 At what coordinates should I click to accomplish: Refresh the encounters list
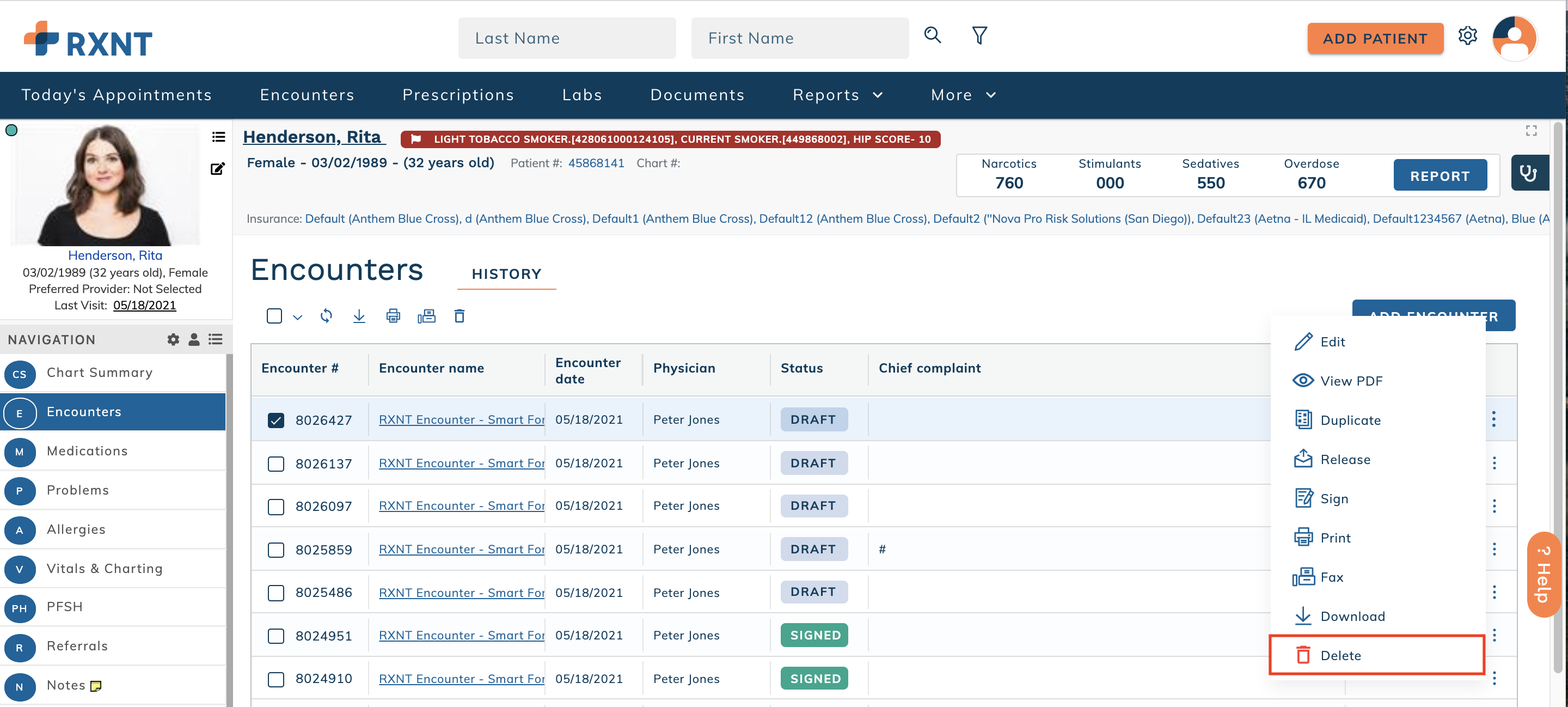tap(326, 315)
